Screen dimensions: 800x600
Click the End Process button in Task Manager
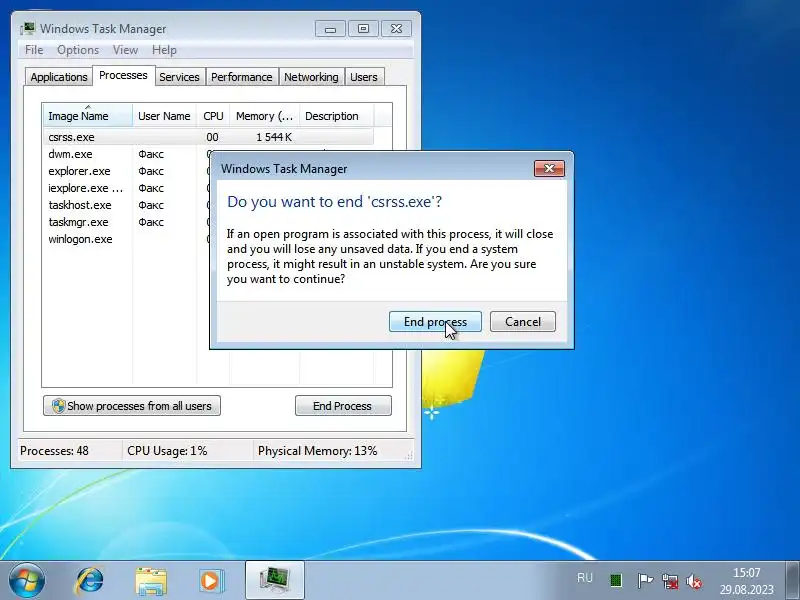point(343,406)
